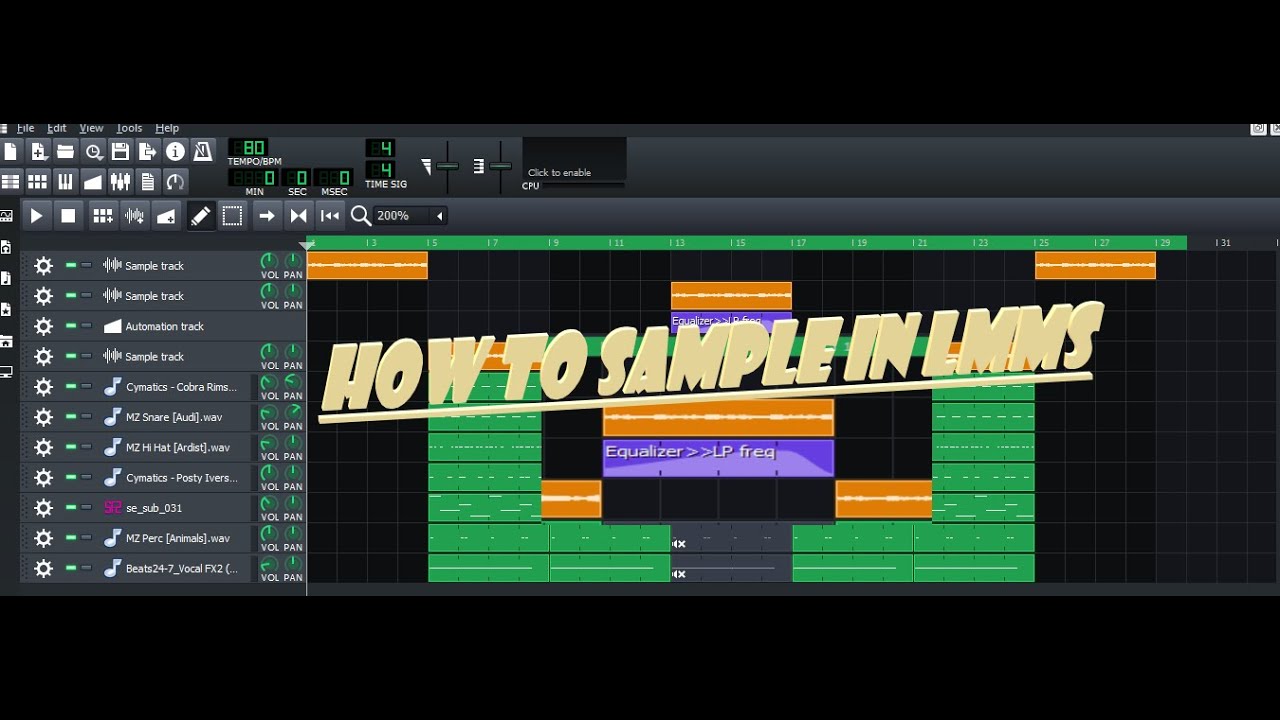Open new project from template dropdown
Image resolution: width=1280 pixels, height=720 pixels.
(x=38, y=152)
